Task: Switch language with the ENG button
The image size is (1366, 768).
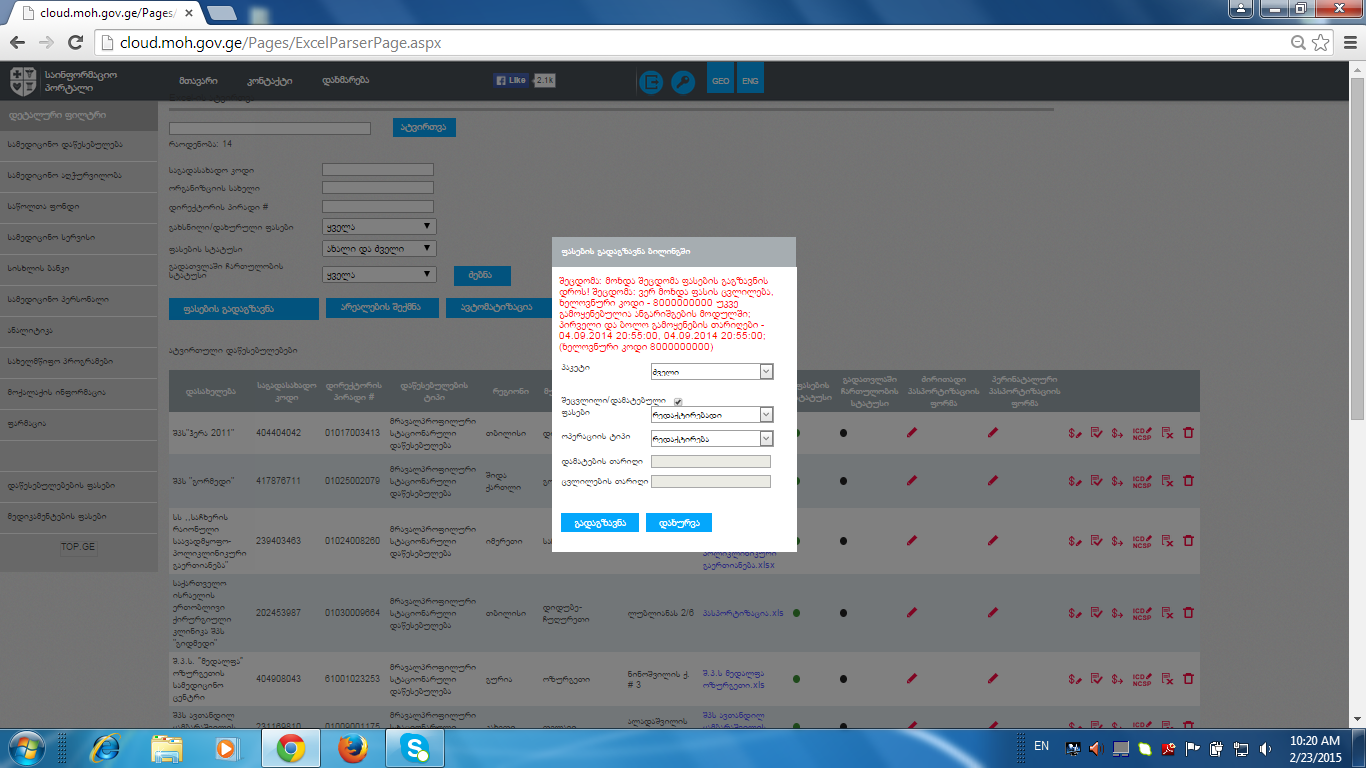Action: coord(750,81)
